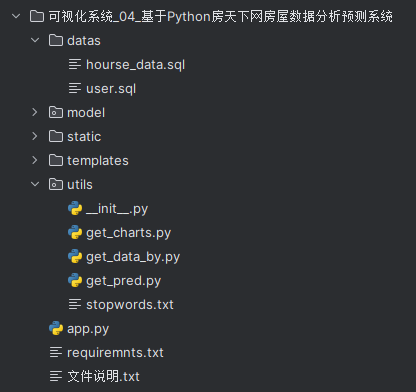Click the Python icon of get_charts.py
This screenshot has width=416, height=392.
pyautogui.click(x=75, y=232)
